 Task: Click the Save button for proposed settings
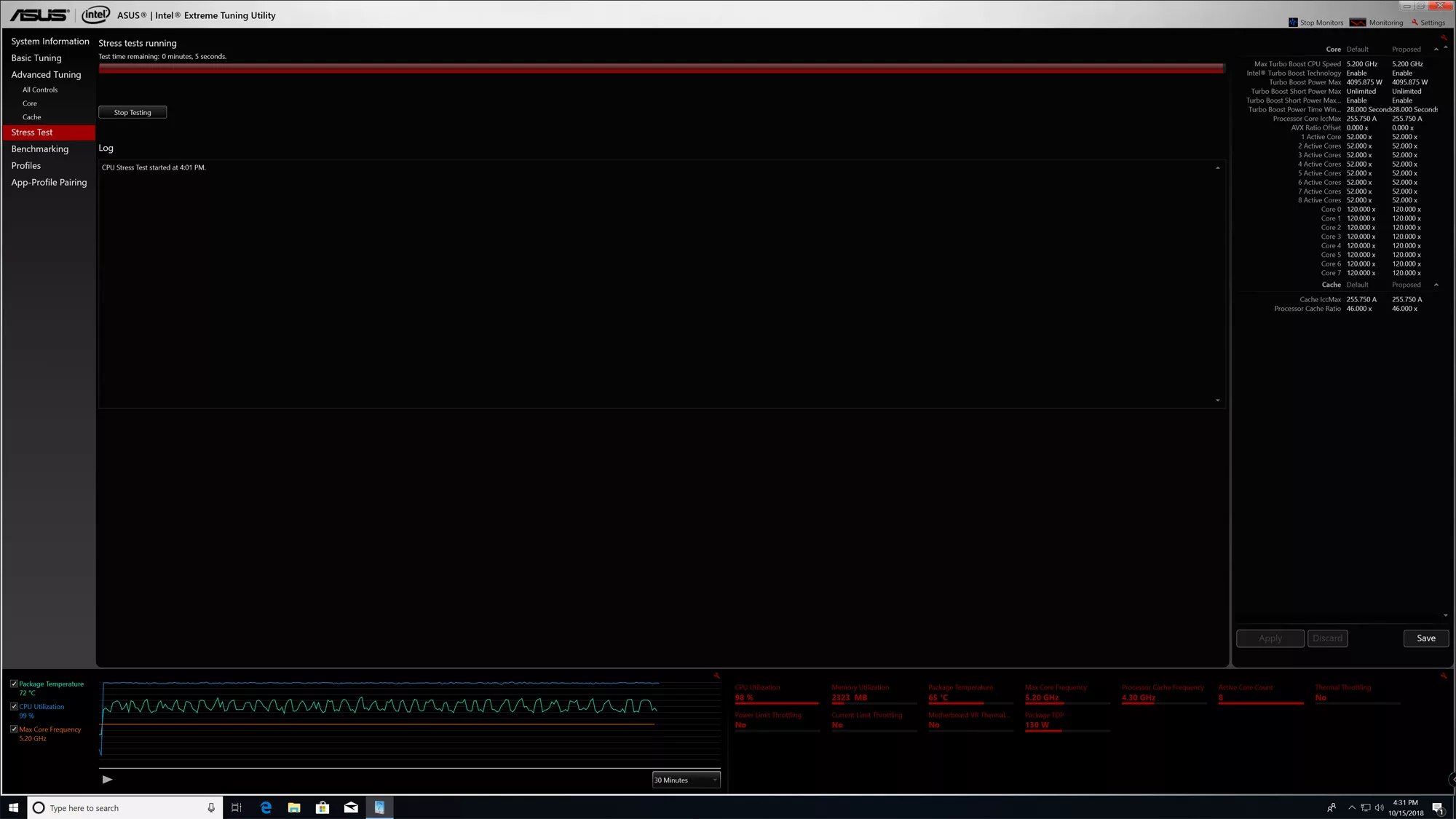pos(1425,638)
